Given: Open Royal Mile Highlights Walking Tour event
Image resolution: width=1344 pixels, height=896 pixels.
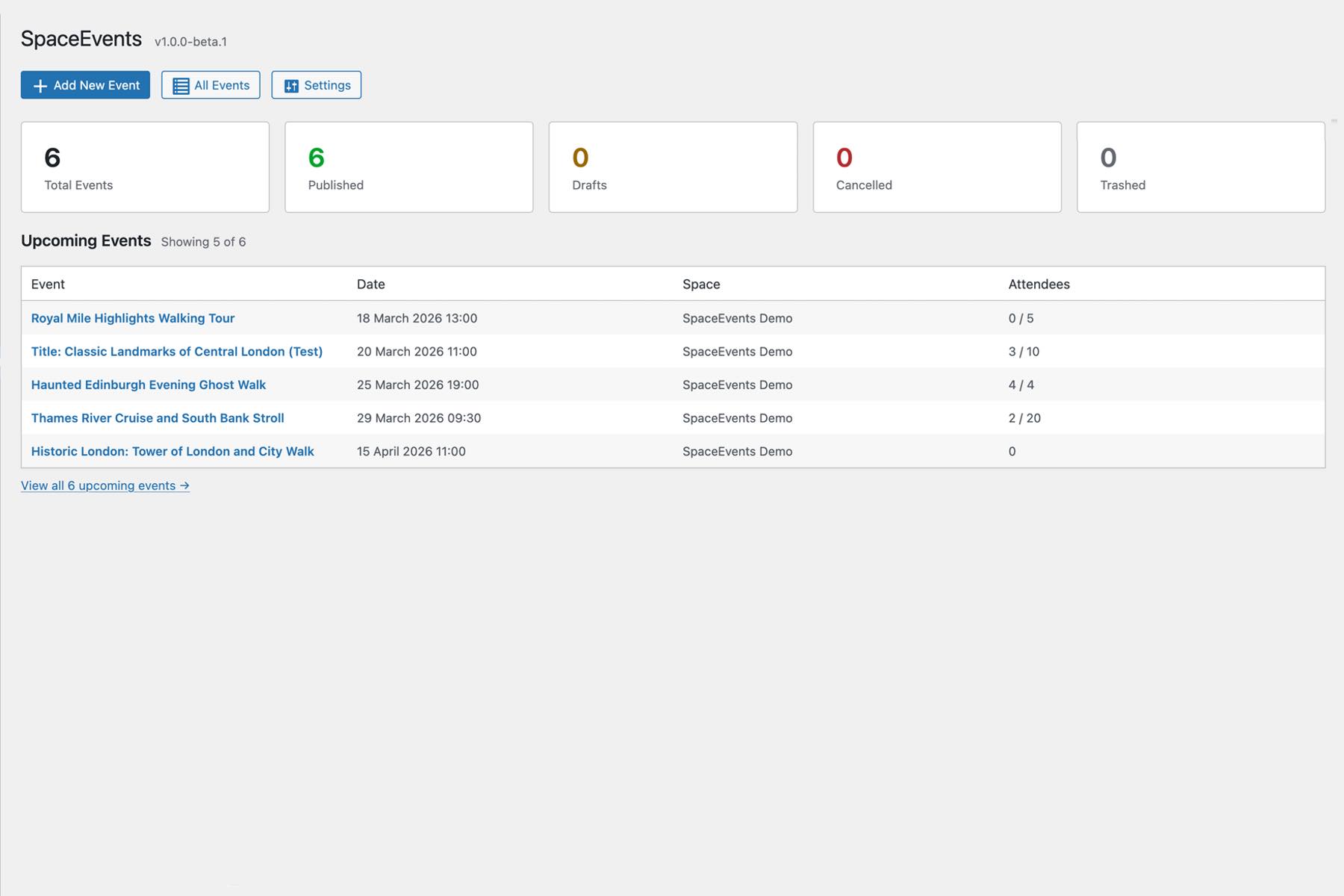Looking at the screenshot, I should (133, 318).
